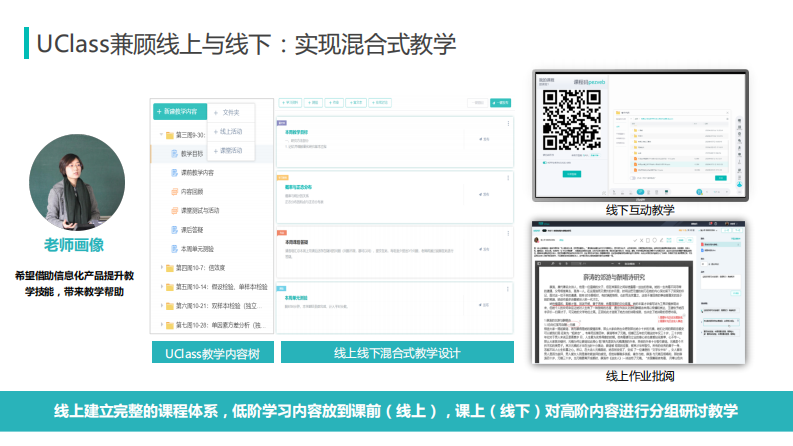Click the teal publish button above the cards
Image resolution: width=793 pixels, height=446 pixels.
click(x=501, y=103)
